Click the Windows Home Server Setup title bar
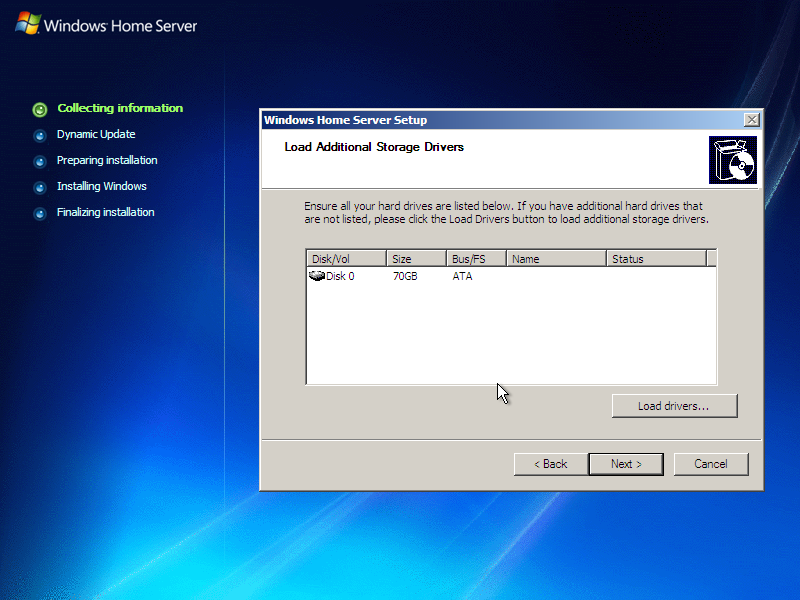The width and height of the screenshot is (800, 600). coord(450,119)
